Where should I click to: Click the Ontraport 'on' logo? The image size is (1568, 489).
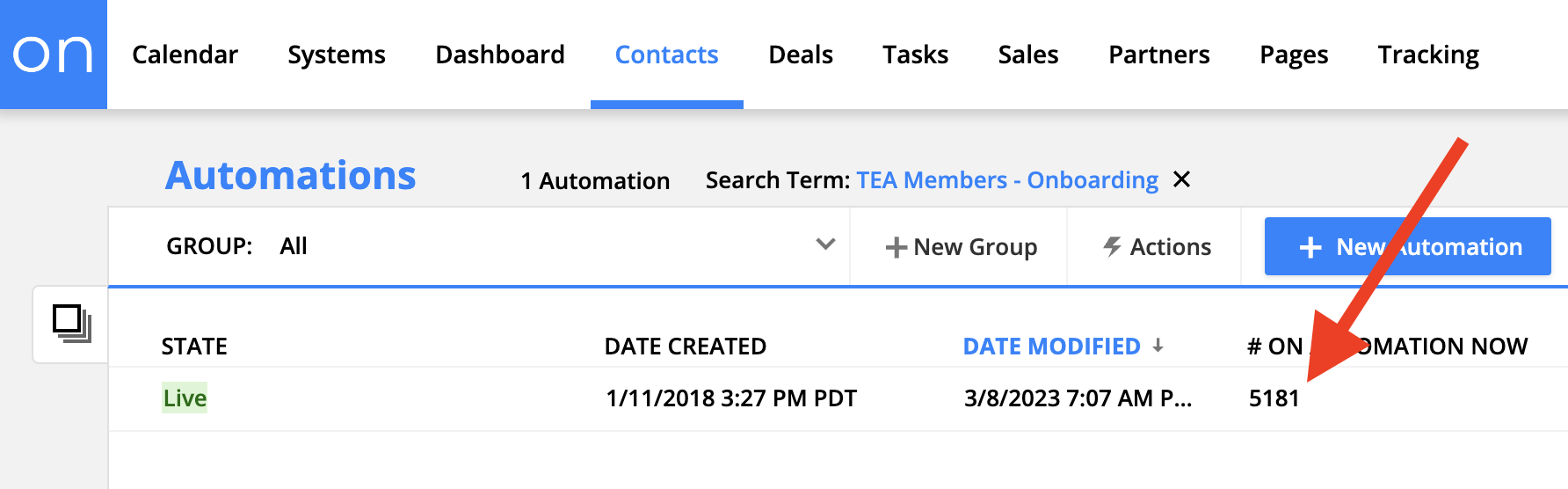coord(53,55)
